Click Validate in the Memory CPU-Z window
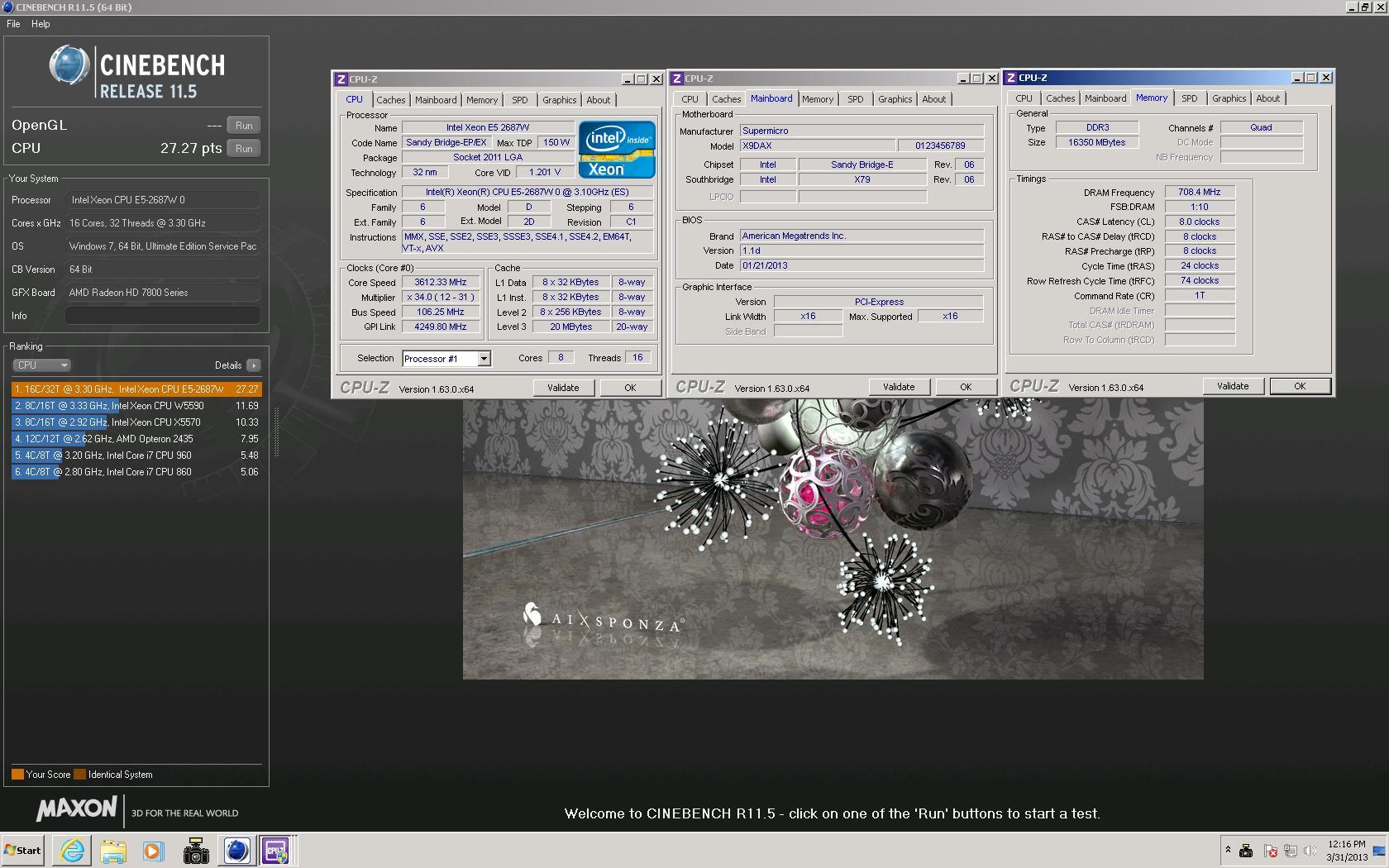Viewport: 1389px width, 868px height. (x=1233, y=386)
